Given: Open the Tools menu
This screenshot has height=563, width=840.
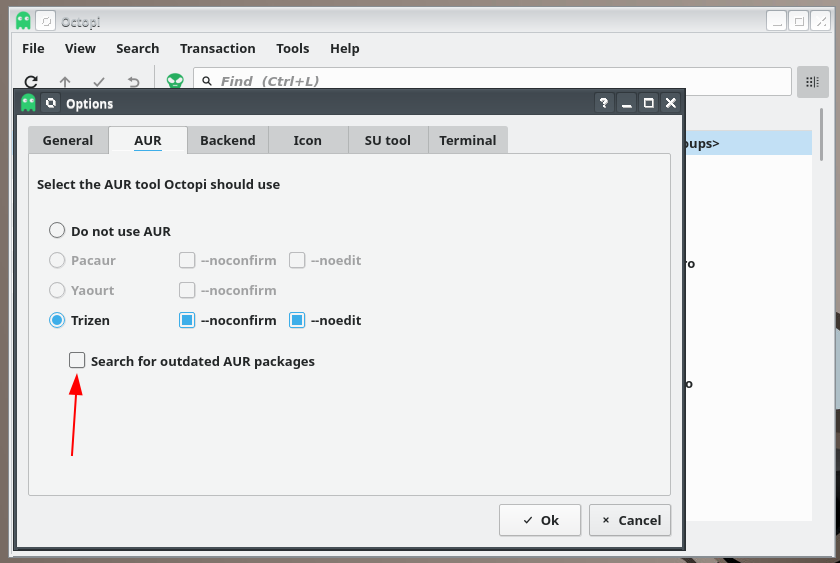Looking at the screenshot, I should point(292,48).
